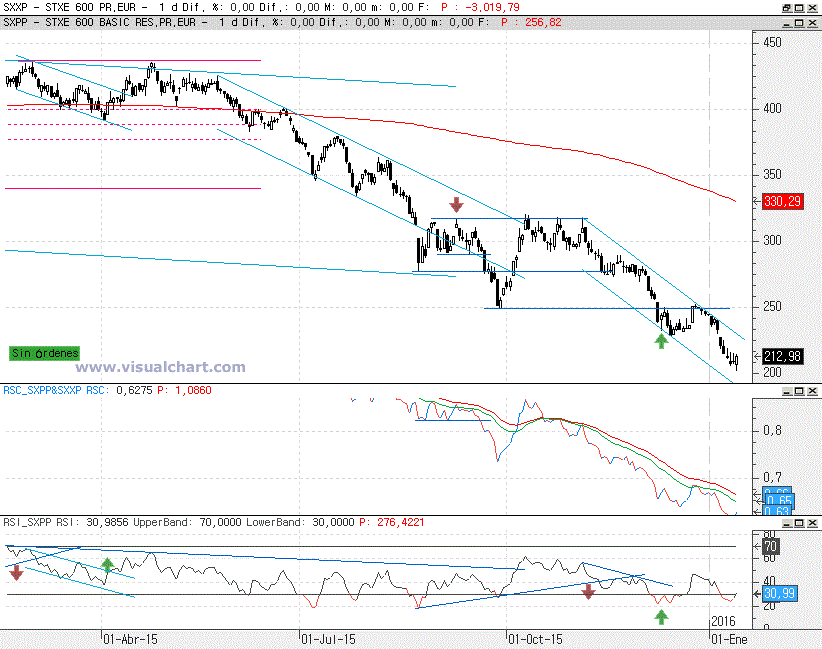The width and height of the screenshot is (822, 649).
Task: Click the red 'P : 256,82' value
Action: click(x=531, y=23)
